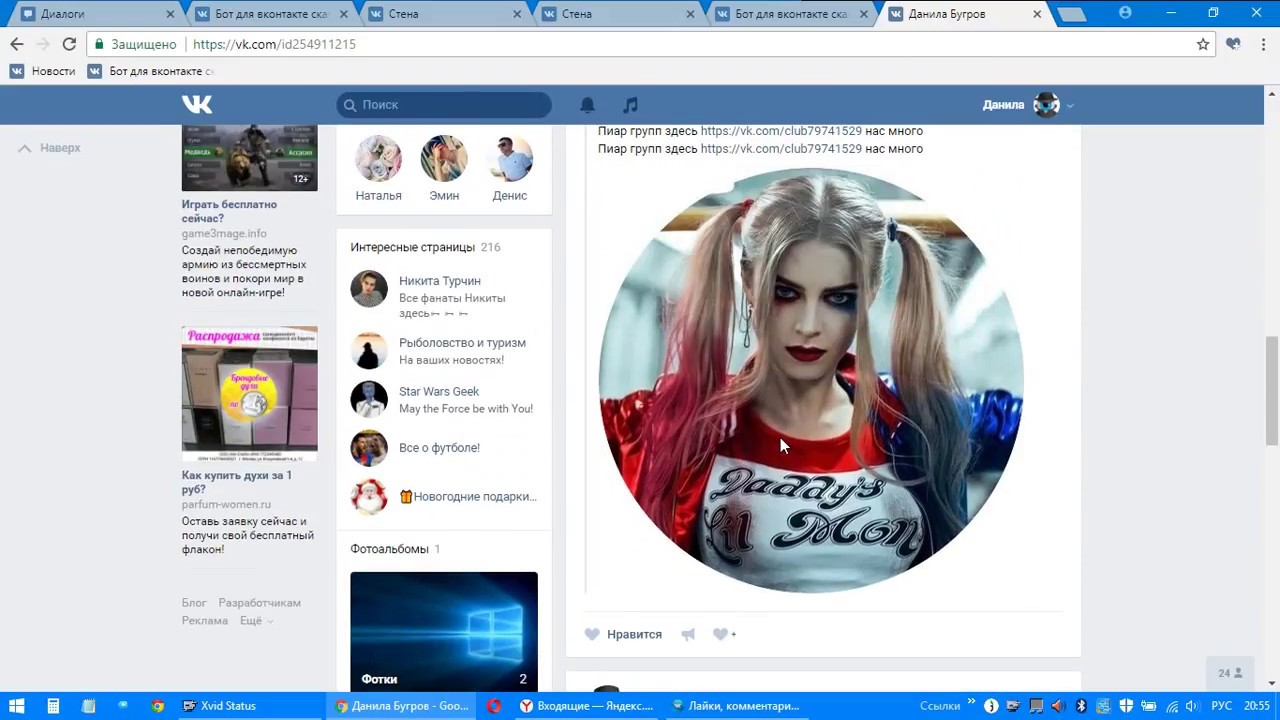Open new tab button
The width and height of the screenshot is (1280, 720).
pyautogui.click(x=1071, y=14)
